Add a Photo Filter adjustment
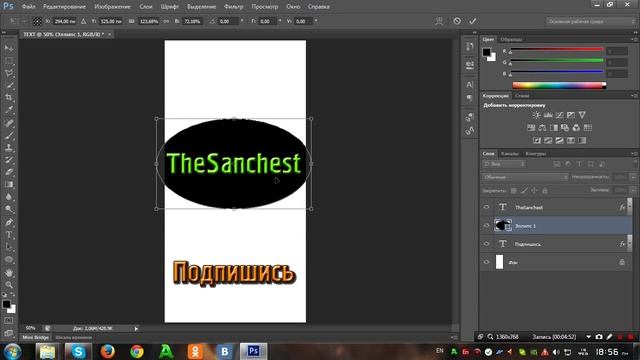The height and width of the screenshot is (360, 640). coord(565,128)
